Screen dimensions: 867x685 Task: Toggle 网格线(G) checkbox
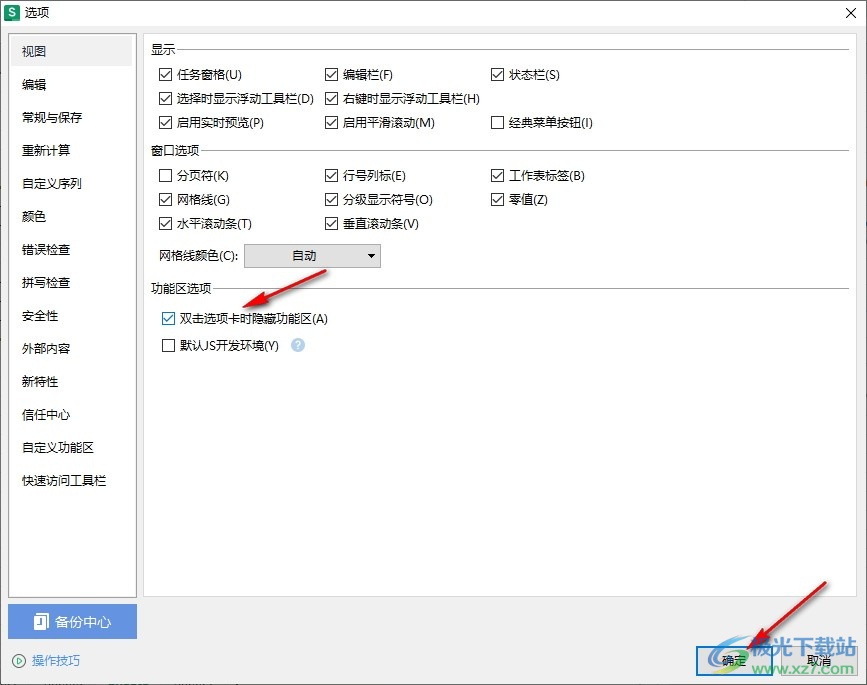[x=165, y=200]
